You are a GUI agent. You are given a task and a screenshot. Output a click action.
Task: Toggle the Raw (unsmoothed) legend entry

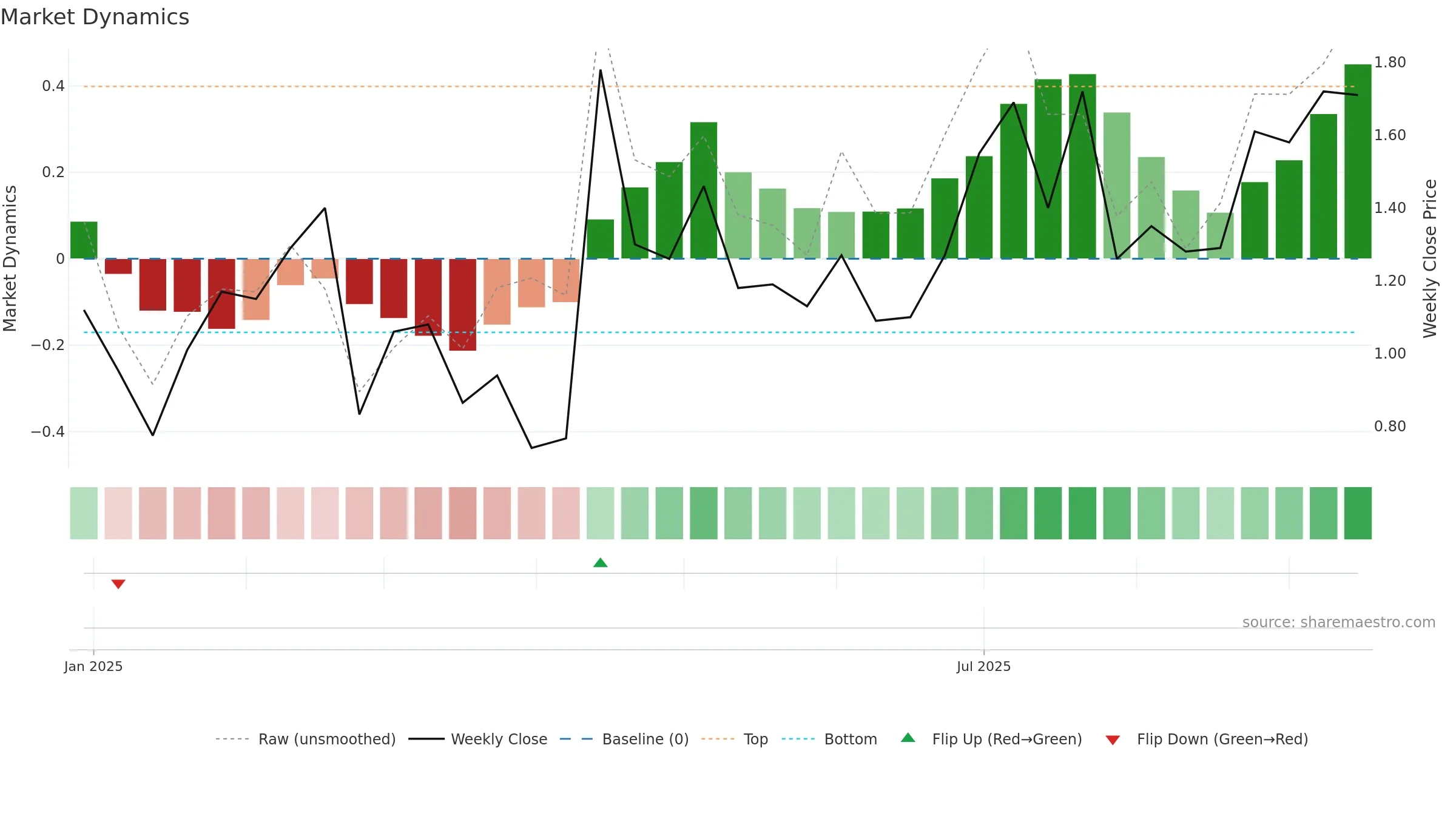pos(305,739)
